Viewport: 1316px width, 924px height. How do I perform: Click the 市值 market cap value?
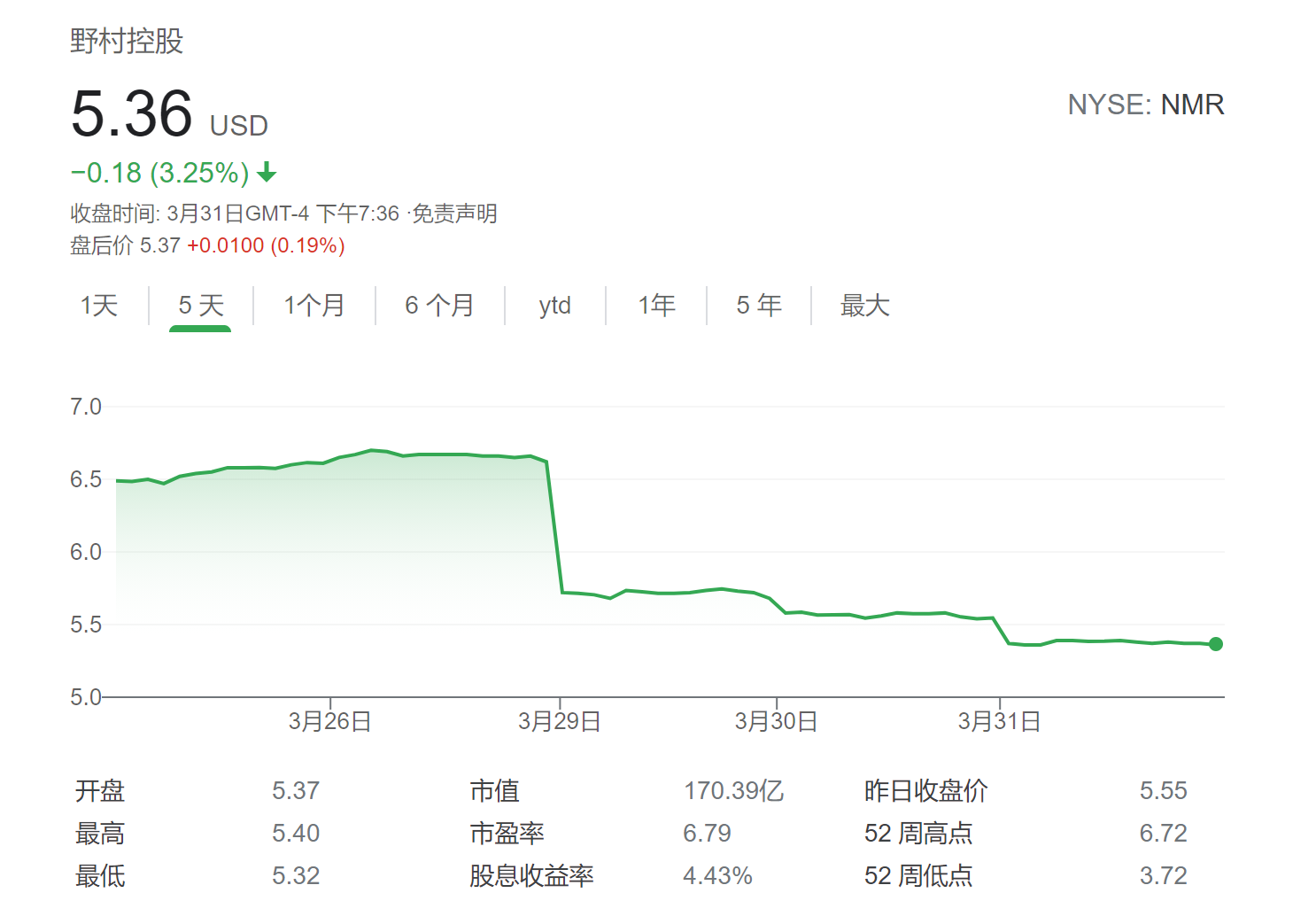point(733,790)
